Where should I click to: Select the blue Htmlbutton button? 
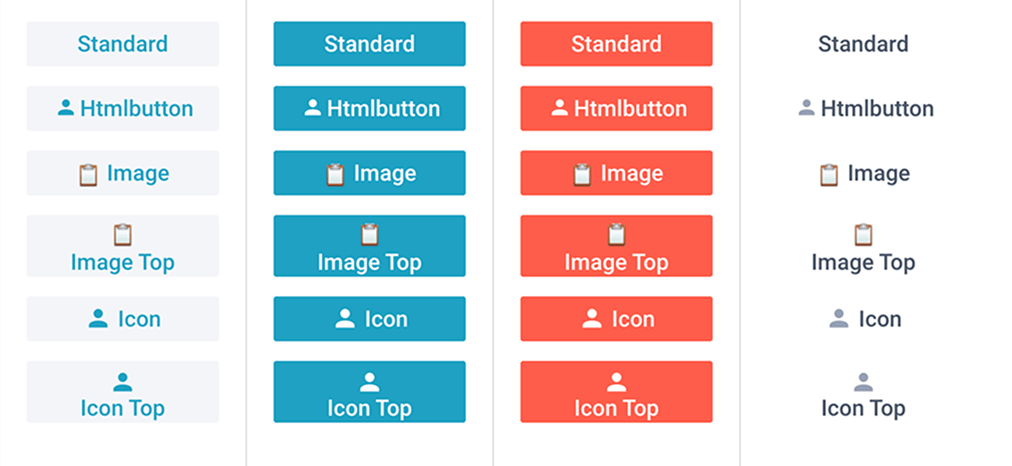point(369,108)
